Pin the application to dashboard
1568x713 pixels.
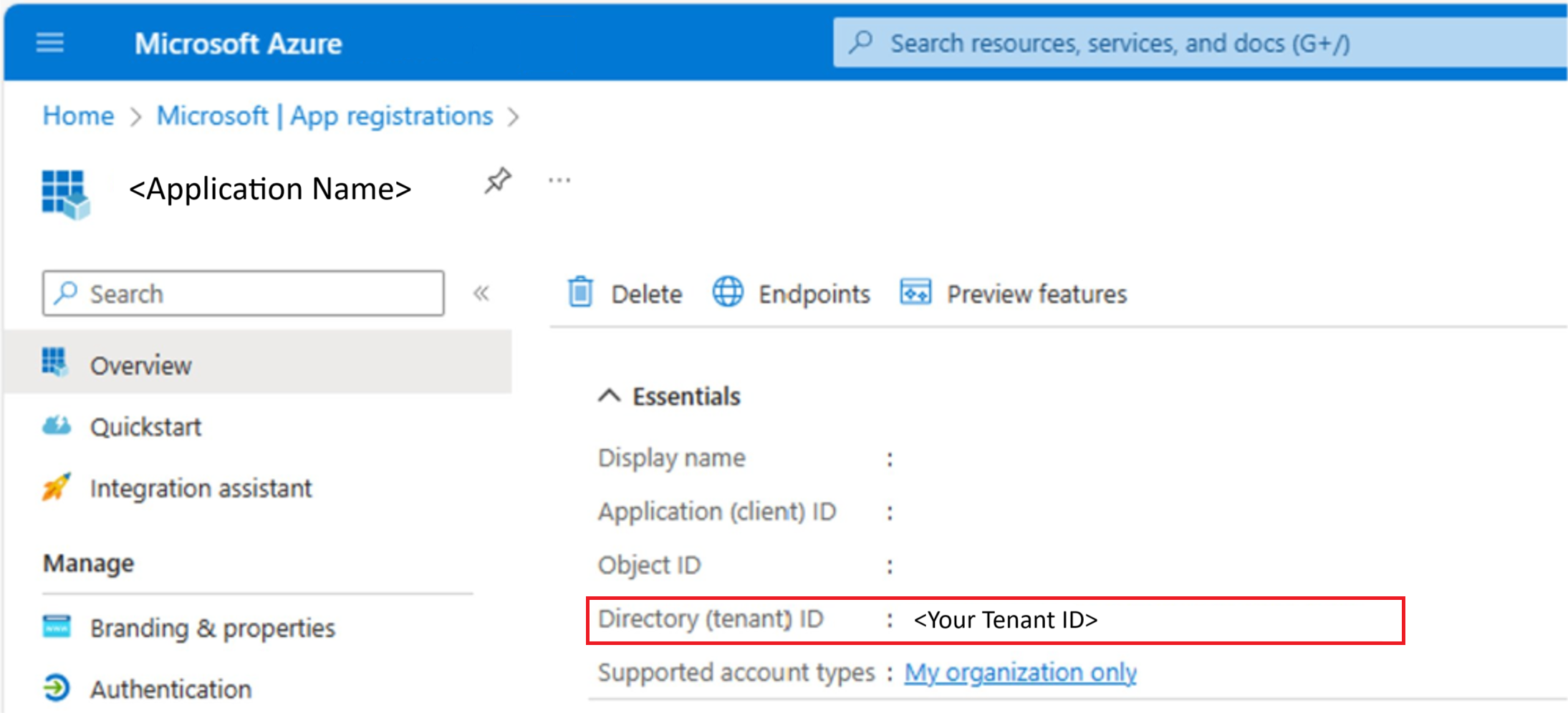pos(498,180)
